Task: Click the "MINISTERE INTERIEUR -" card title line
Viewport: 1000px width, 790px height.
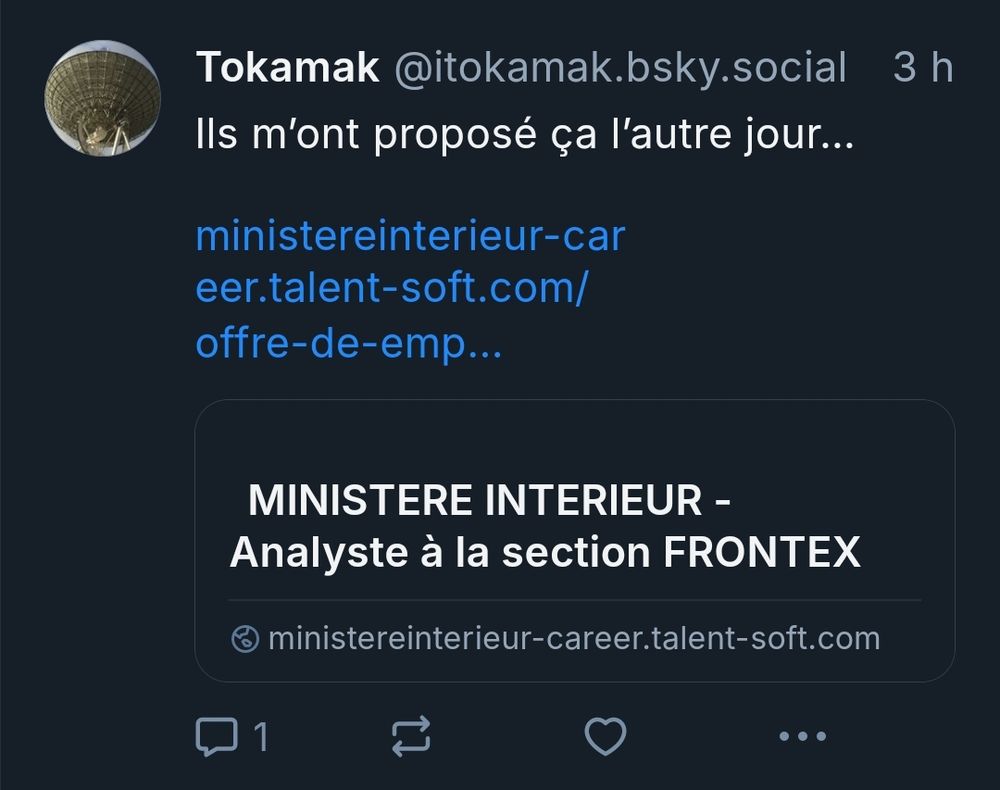Action: 489,500
